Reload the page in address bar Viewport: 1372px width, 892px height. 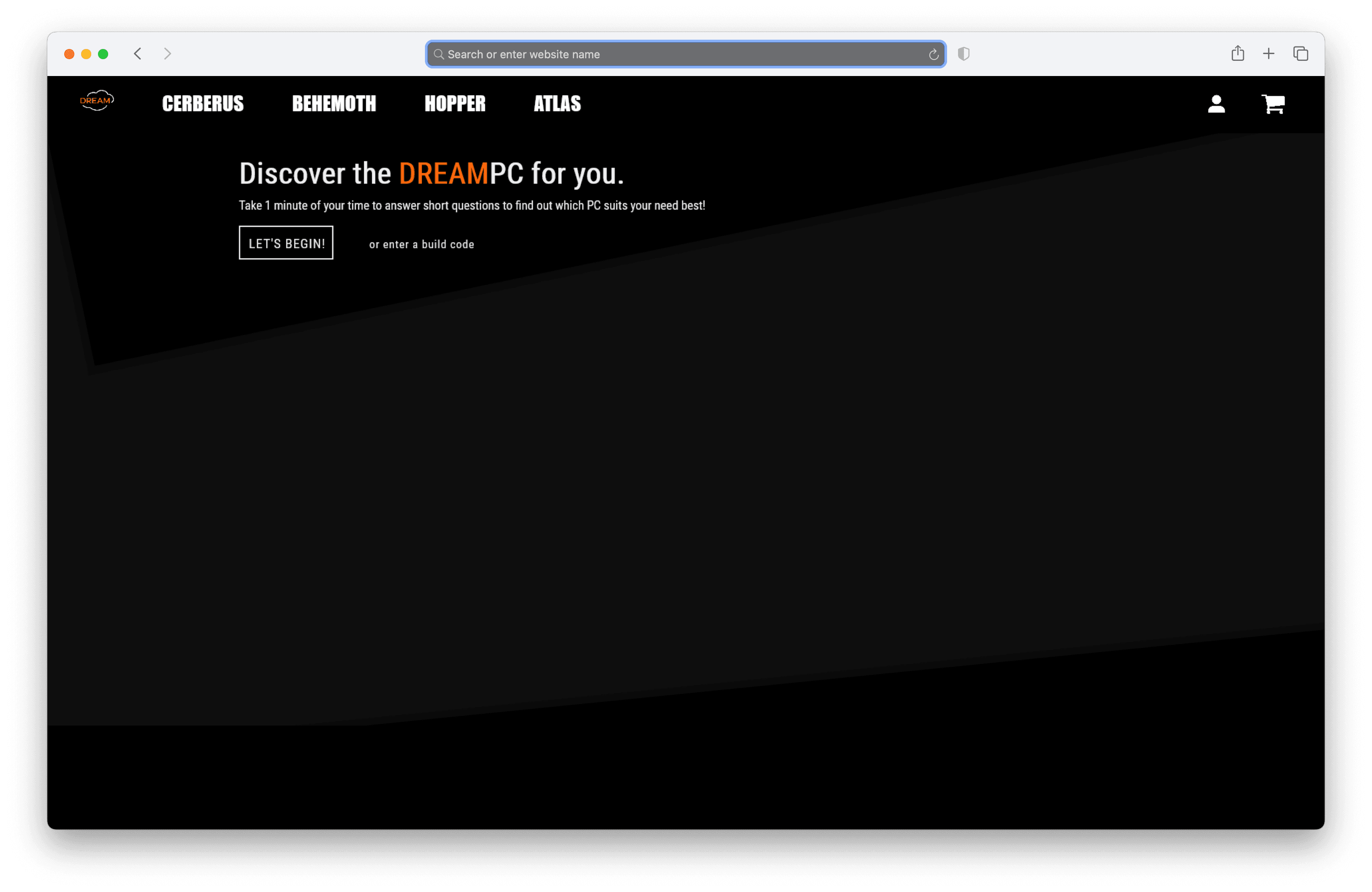pyautogui.click(x=933, y=55)
